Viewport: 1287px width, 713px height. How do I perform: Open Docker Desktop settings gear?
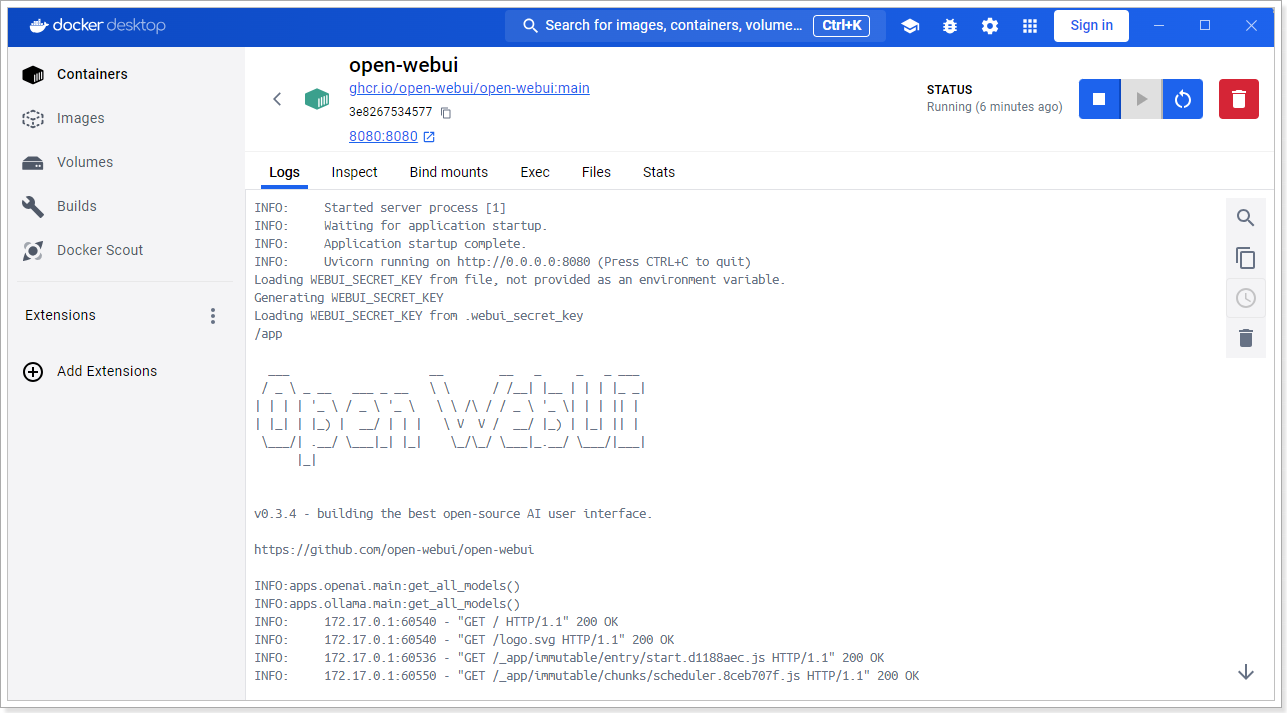990,26
